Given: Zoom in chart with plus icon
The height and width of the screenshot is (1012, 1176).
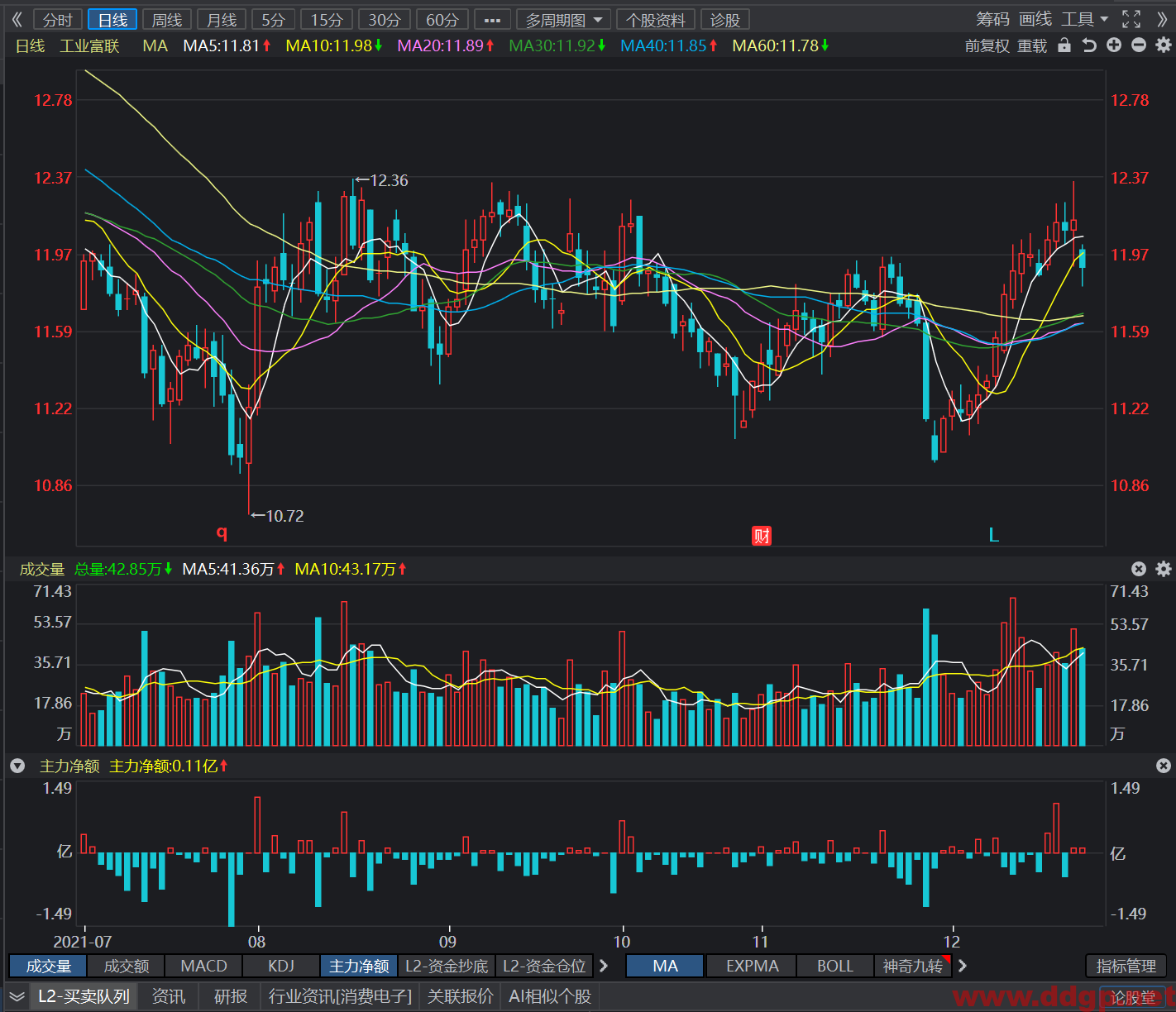Looking at the screenshot, I should pyautogui.click(x=1114, y=45).
